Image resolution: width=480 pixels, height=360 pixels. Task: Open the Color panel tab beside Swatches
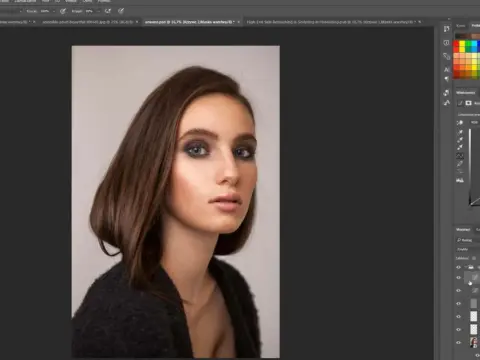[x=461, y=26]
